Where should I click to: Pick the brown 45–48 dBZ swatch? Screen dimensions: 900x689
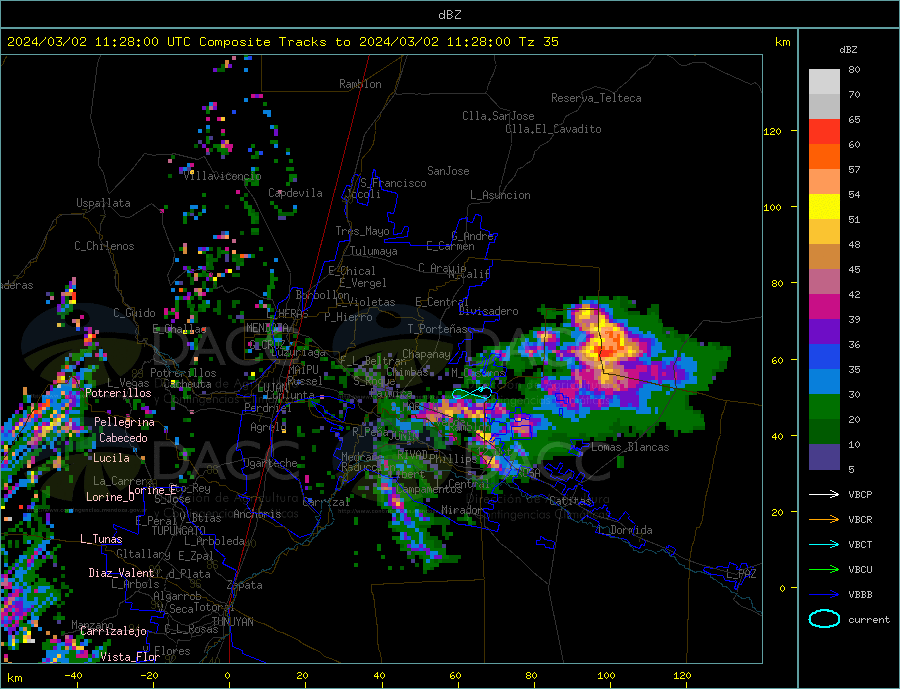click(824, 257)
